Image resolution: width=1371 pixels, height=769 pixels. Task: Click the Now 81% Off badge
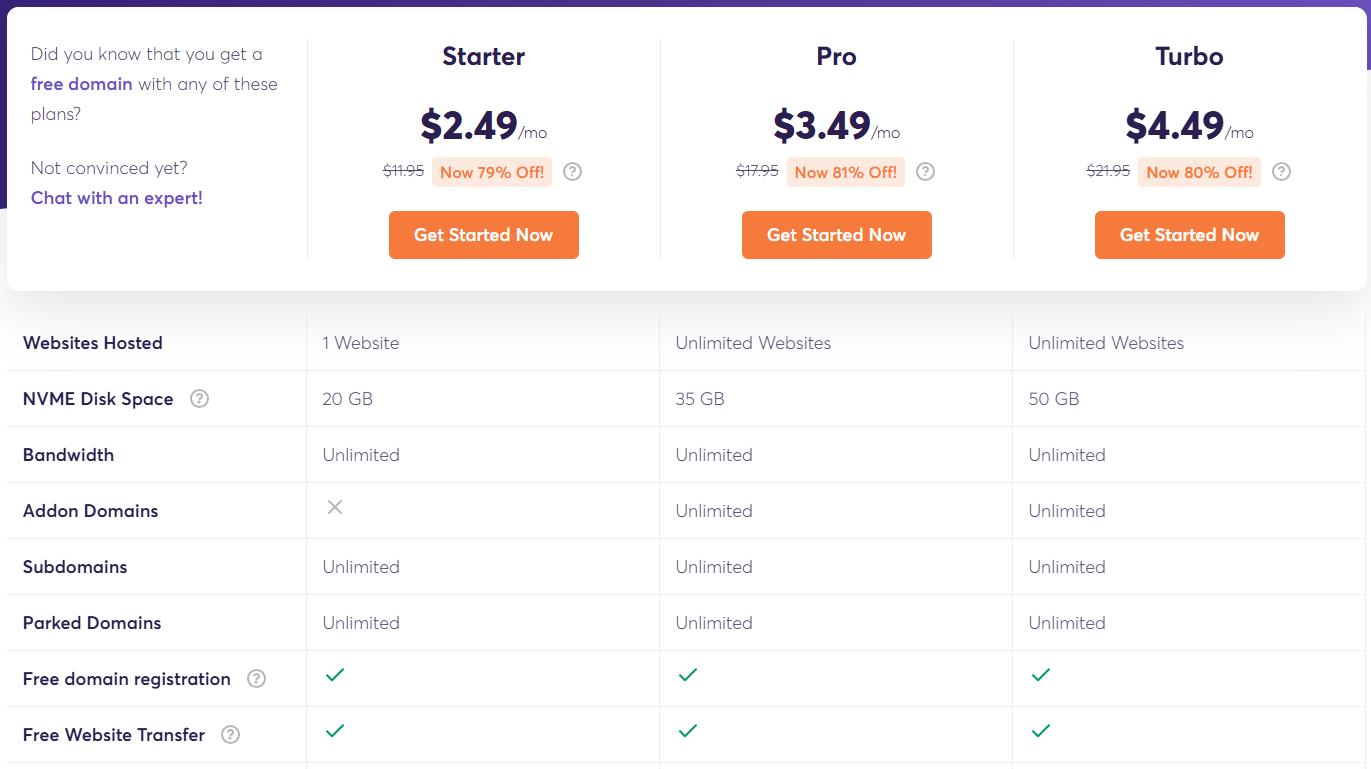click(x=845, y=172)
